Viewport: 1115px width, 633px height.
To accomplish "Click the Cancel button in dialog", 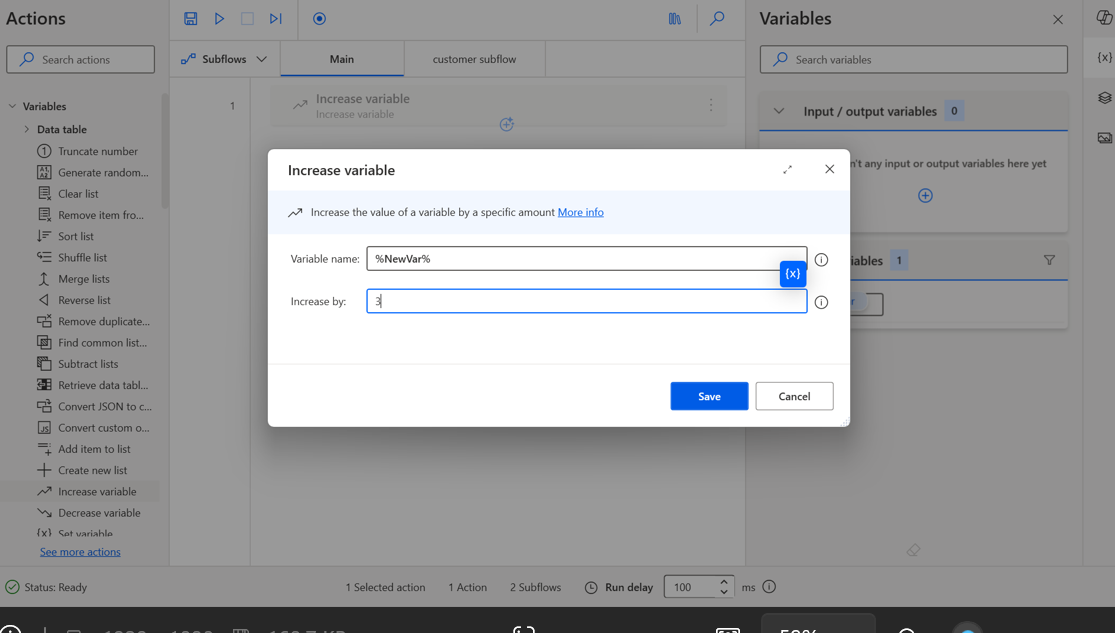I will [794, 396].
